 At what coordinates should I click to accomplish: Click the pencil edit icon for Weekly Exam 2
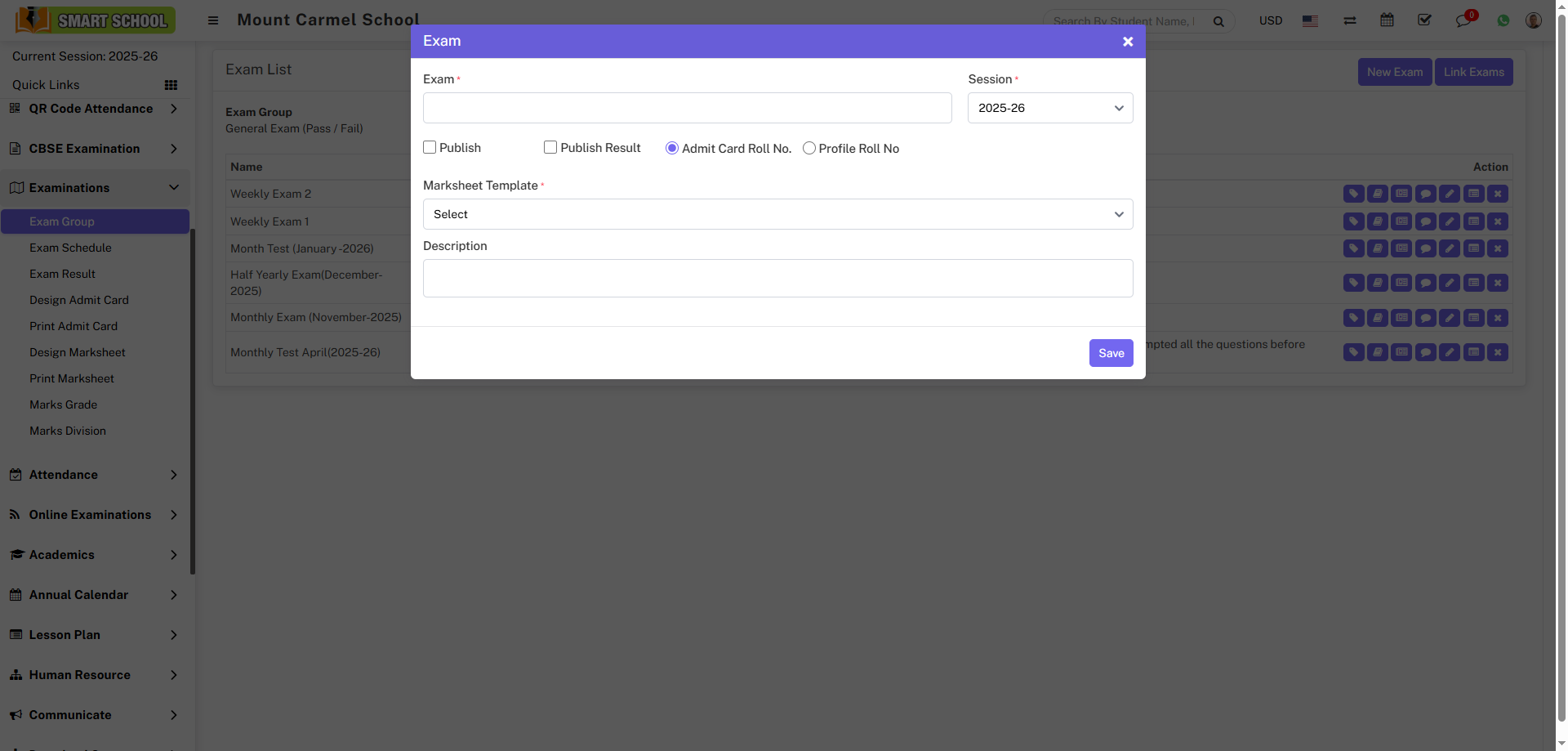coord(1450,194)
